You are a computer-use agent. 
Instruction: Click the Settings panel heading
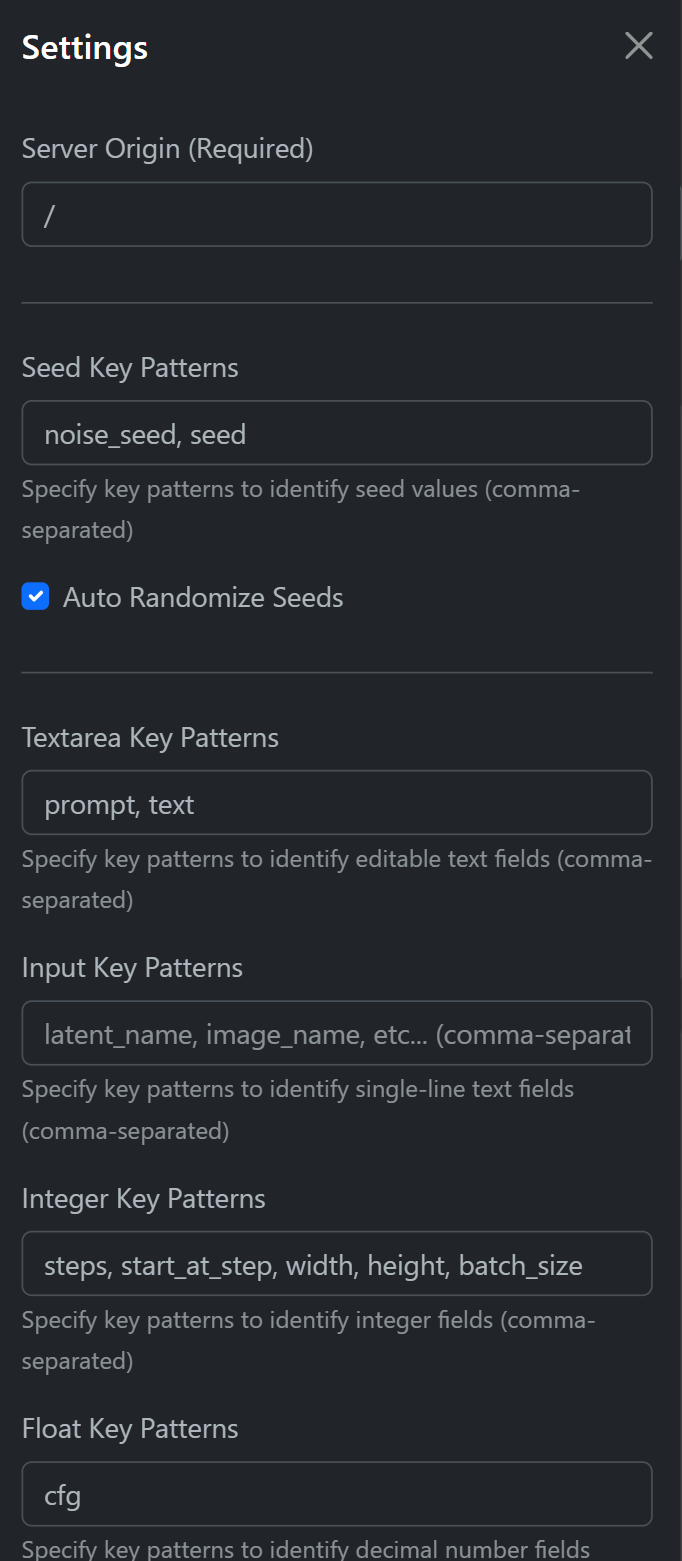tap(85, 47)
